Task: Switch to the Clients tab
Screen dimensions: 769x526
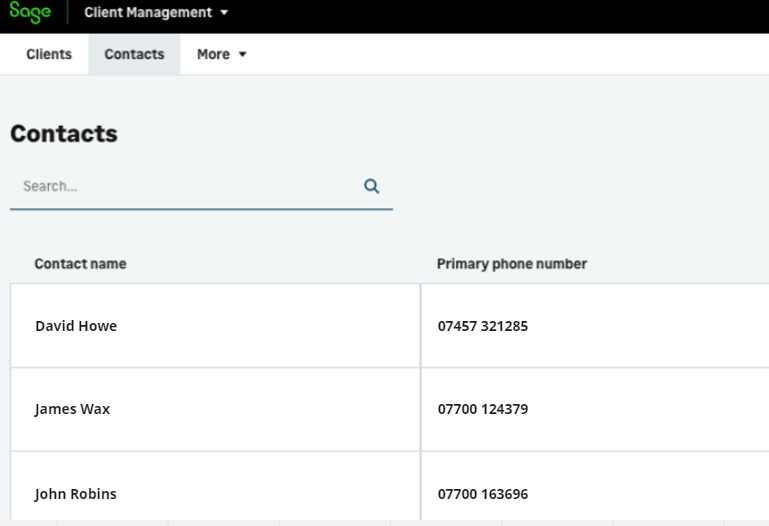Action: 49,54
